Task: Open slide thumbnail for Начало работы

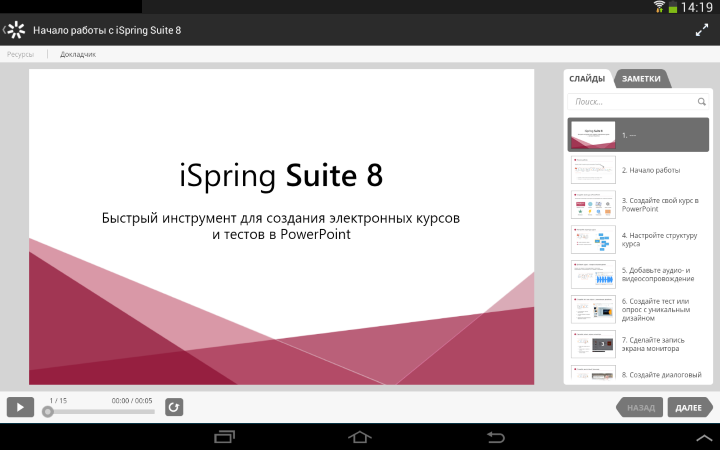Action: pyautogui.click(x=593, y=169)
